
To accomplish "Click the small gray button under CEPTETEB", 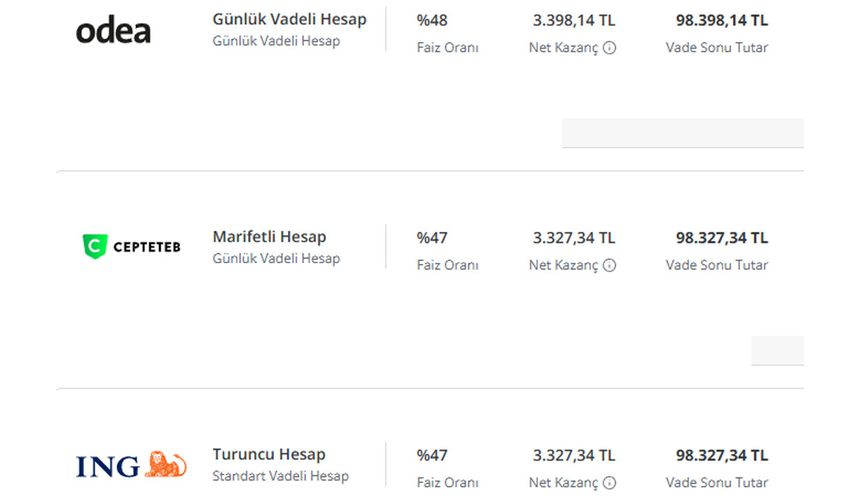I will (777, 350).
